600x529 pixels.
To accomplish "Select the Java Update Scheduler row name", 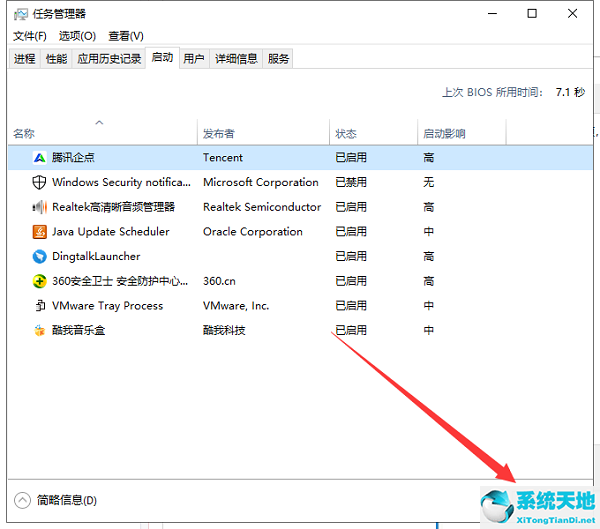I will [x=111, y=232].
